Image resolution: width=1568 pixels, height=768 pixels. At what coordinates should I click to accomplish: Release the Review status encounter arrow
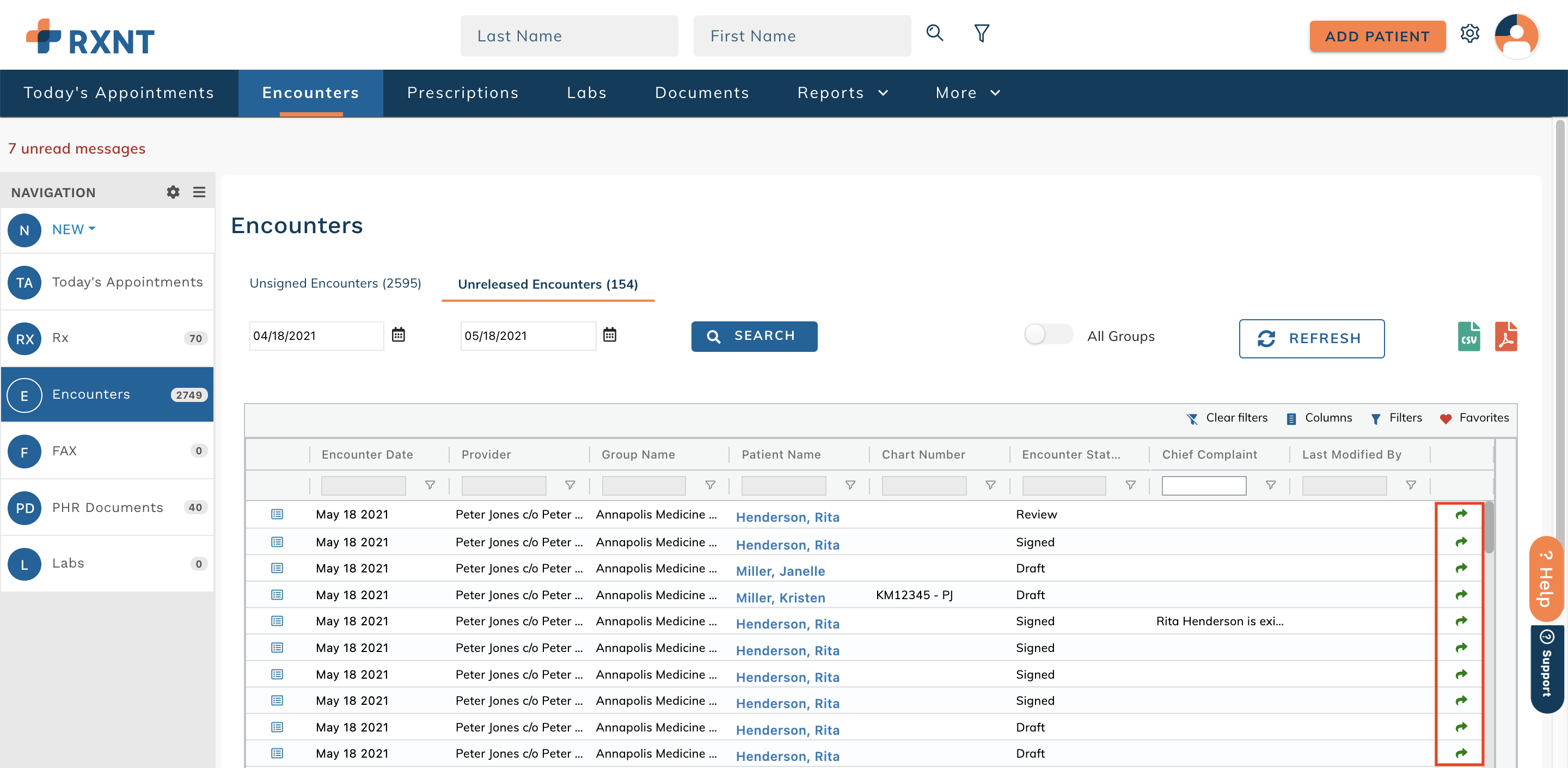coord(1461,515)
